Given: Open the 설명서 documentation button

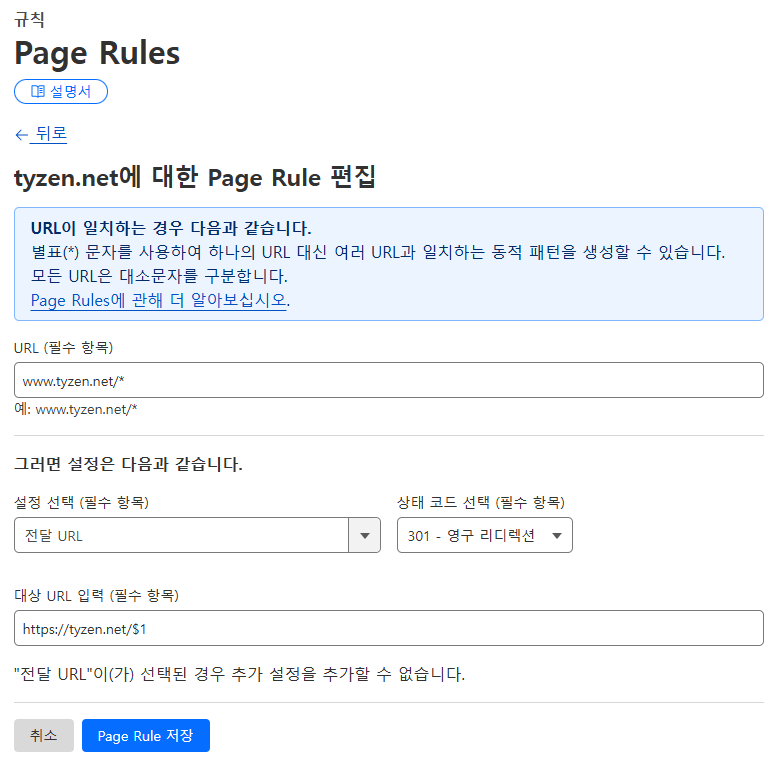Looking at the screenshot, I should (x=61, y=91).
